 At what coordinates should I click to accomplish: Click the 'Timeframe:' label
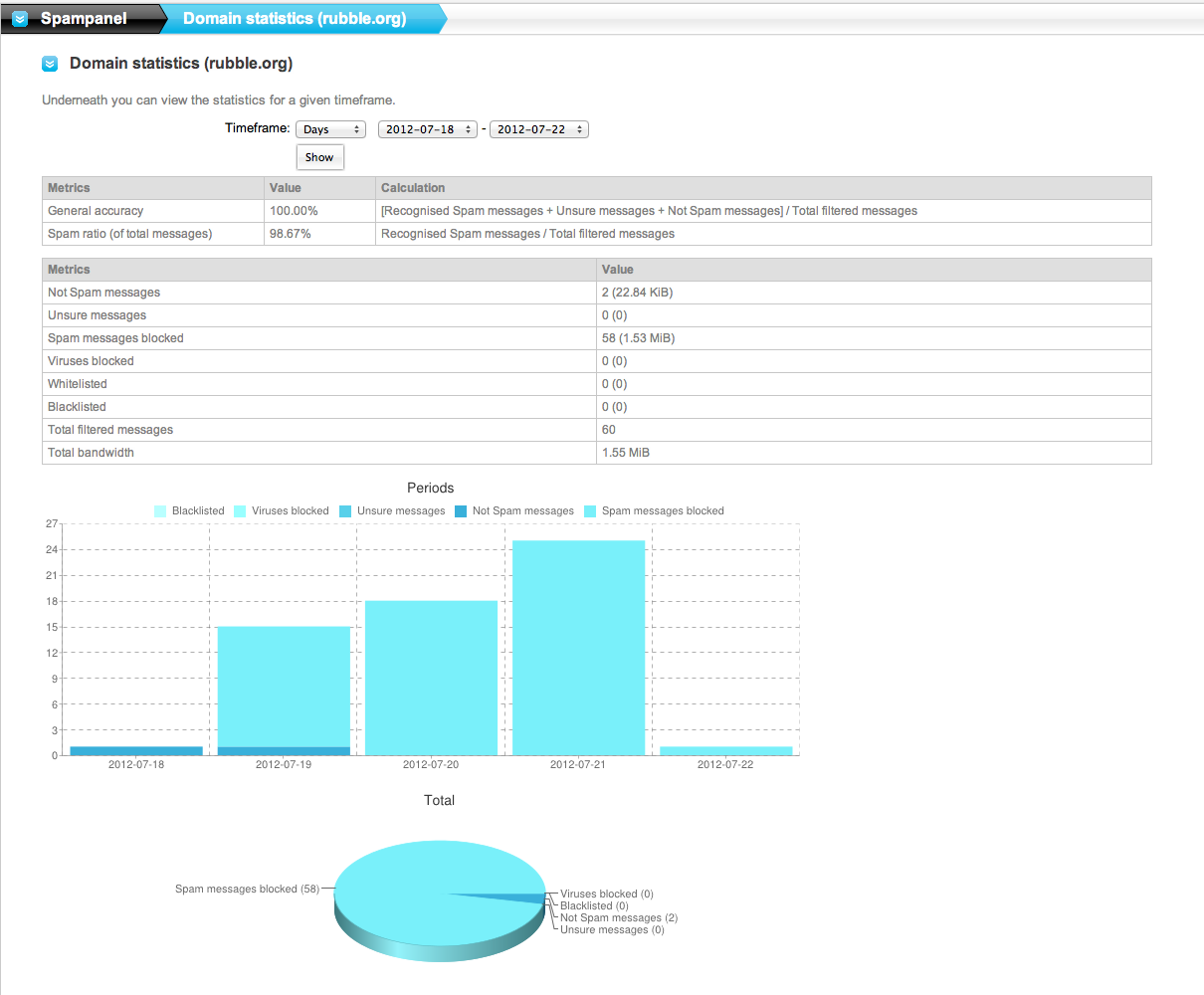click(x=258, y=128)
